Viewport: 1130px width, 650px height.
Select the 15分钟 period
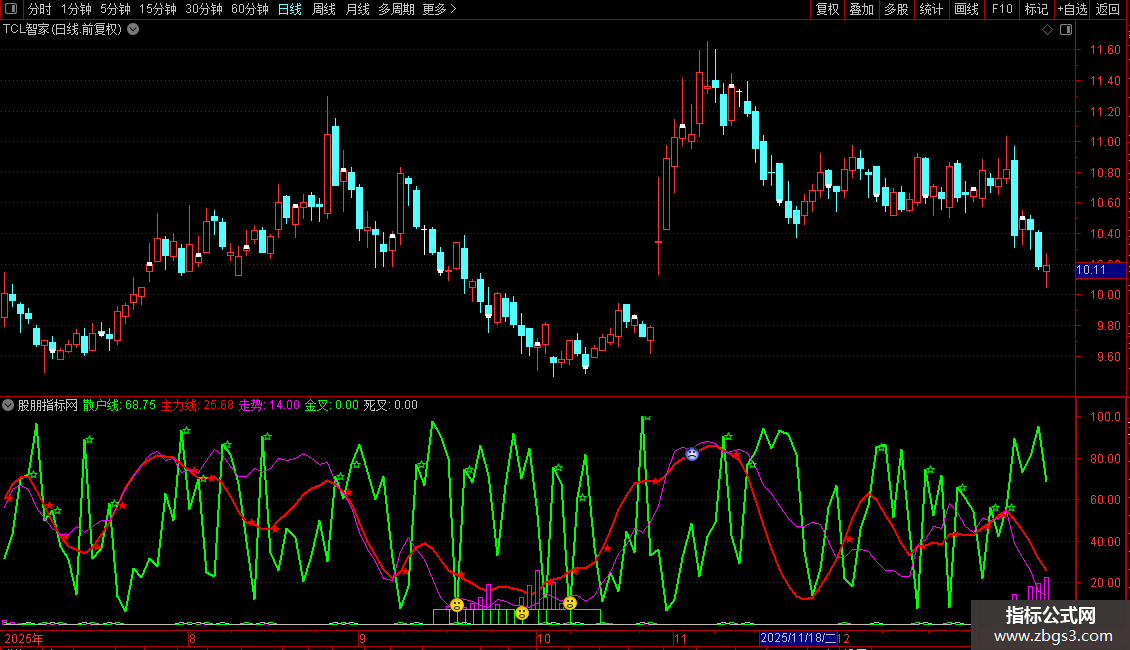[158, 9]
